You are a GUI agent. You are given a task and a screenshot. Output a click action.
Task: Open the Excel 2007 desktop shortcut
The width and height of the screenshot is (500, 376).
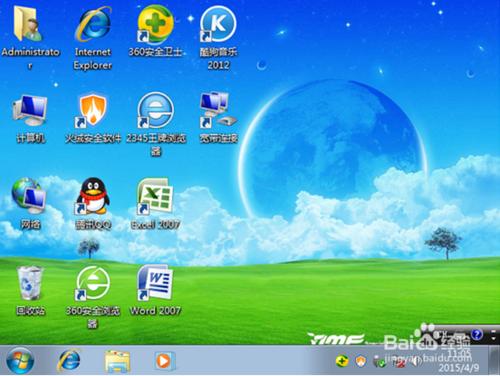(x=155, y=204)
